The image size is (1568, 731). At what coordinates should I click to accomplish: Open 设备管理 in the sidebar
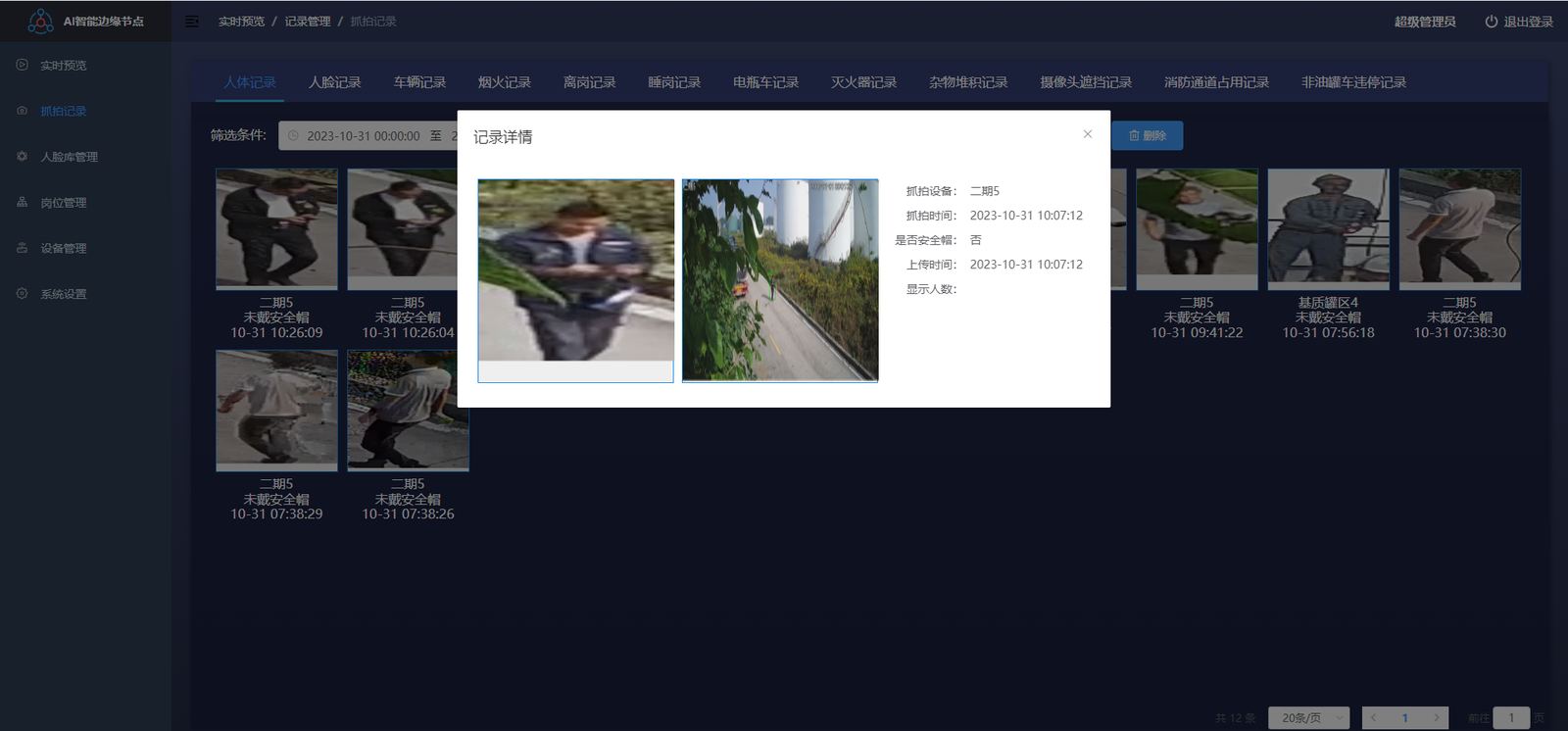click(64, 249)
